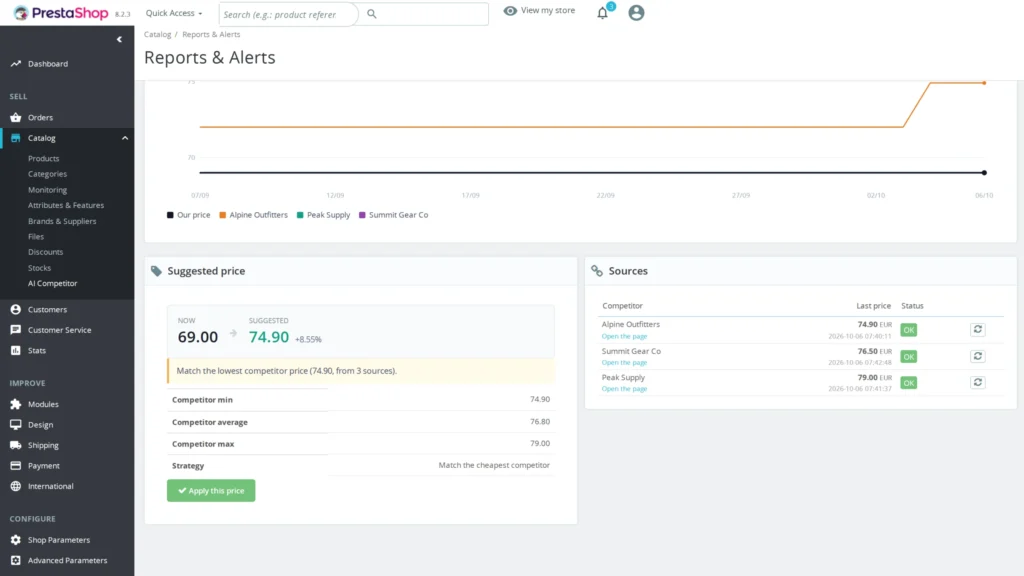Open Attributes & Features menu item

tap(66, 205)
